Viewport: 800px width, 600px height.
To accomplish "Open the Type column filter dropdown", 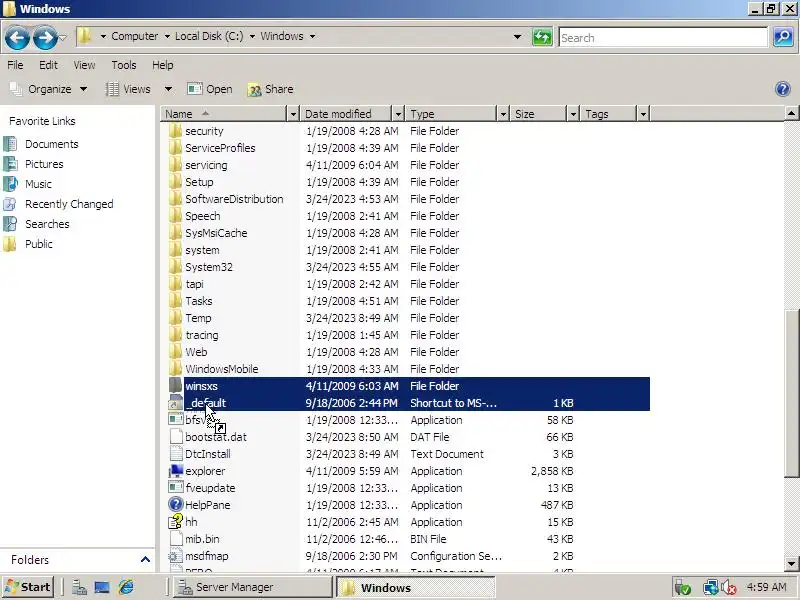I will coord(503,114).
